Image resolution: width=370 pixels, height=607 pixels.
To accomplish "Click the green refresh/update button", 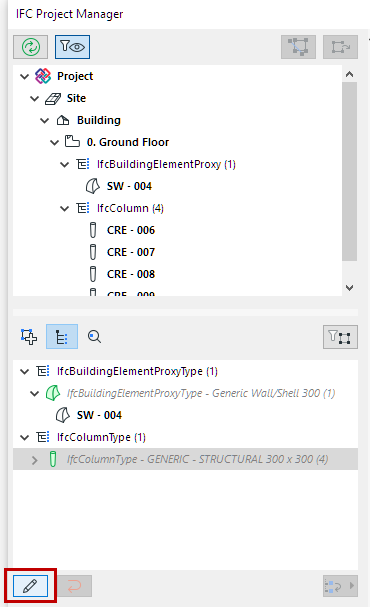I will [31, 47].
